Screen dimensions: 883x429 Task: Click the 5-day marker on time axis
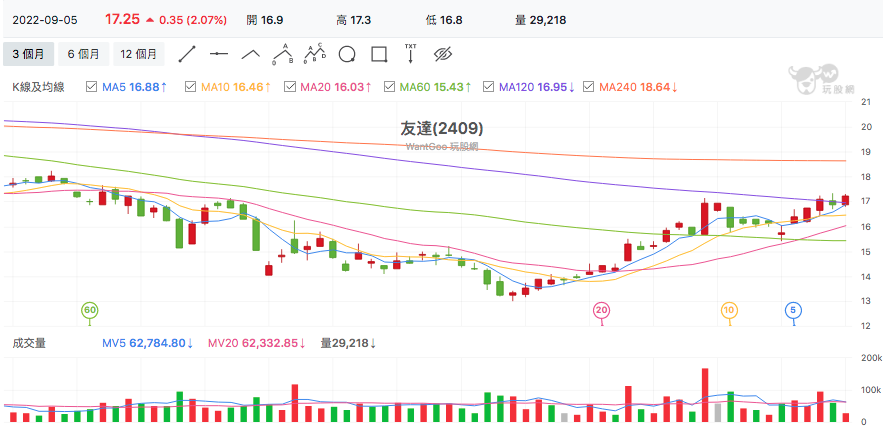pos(793,310)
